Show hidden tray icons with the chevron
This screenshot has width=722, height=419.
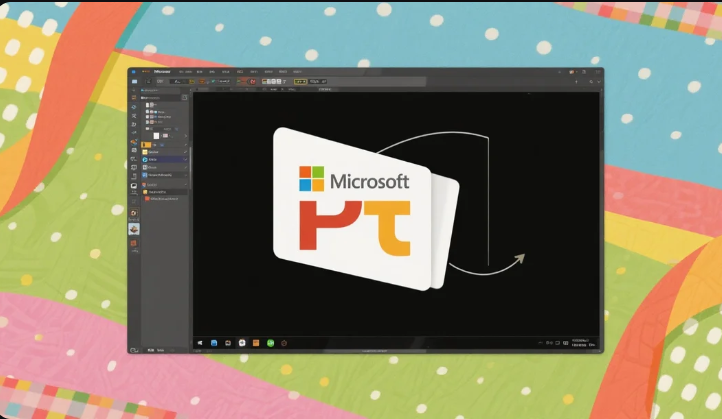click(540, 343)
